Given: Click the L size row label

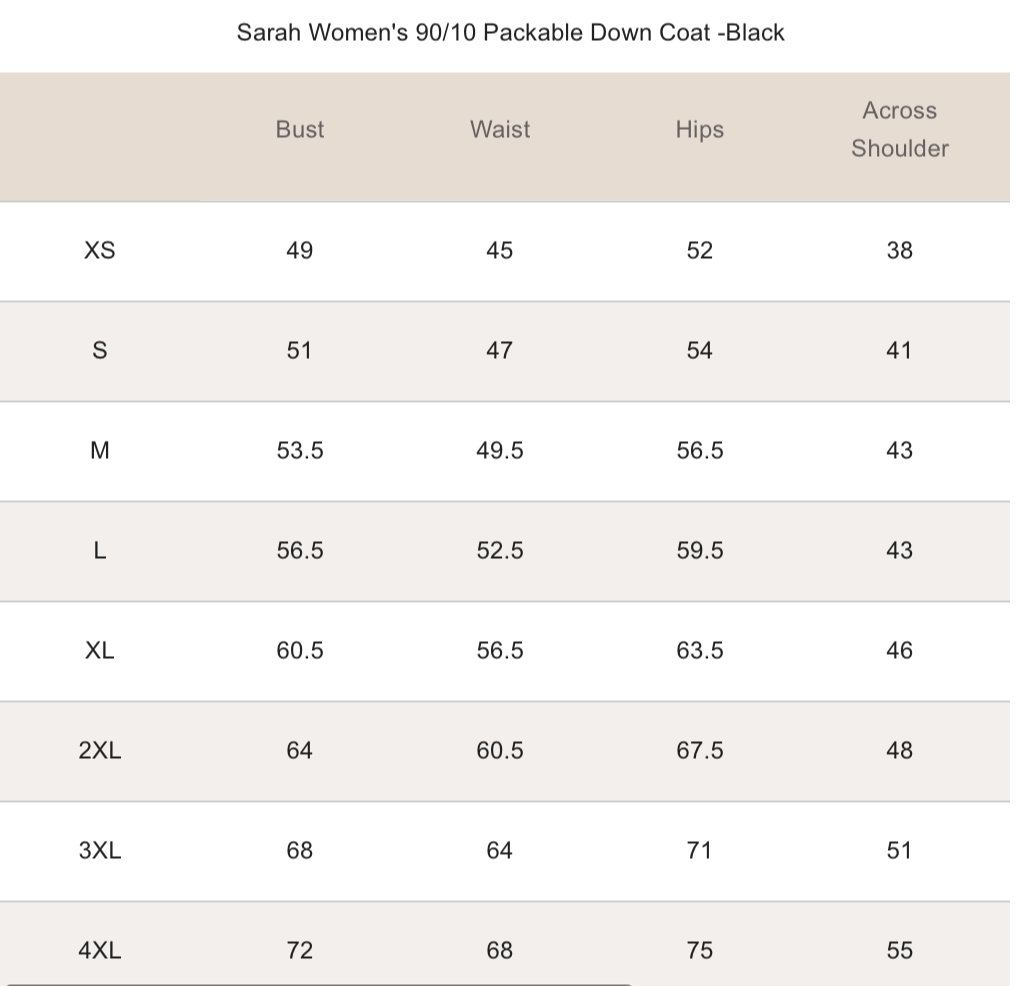Looking at the screenshot, I should (x=99, y=551).
